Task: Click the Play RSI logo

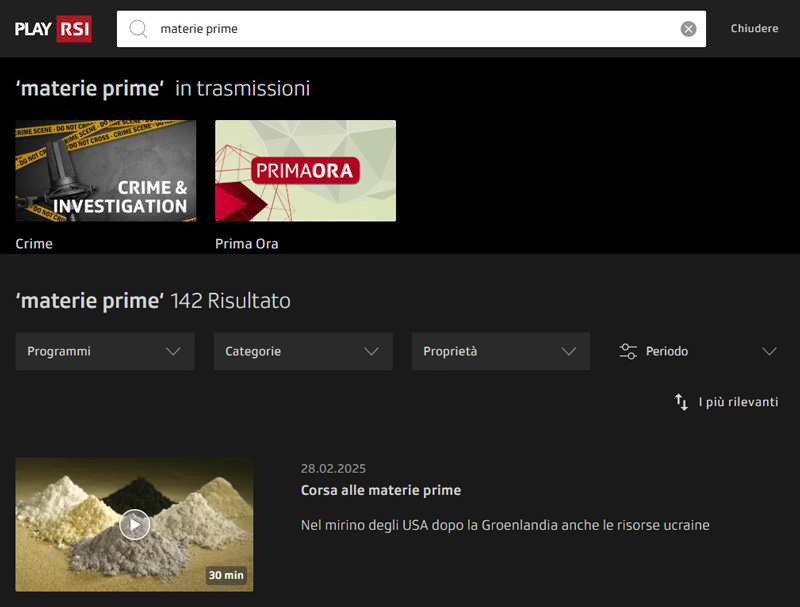Action: tap(53, 29)
